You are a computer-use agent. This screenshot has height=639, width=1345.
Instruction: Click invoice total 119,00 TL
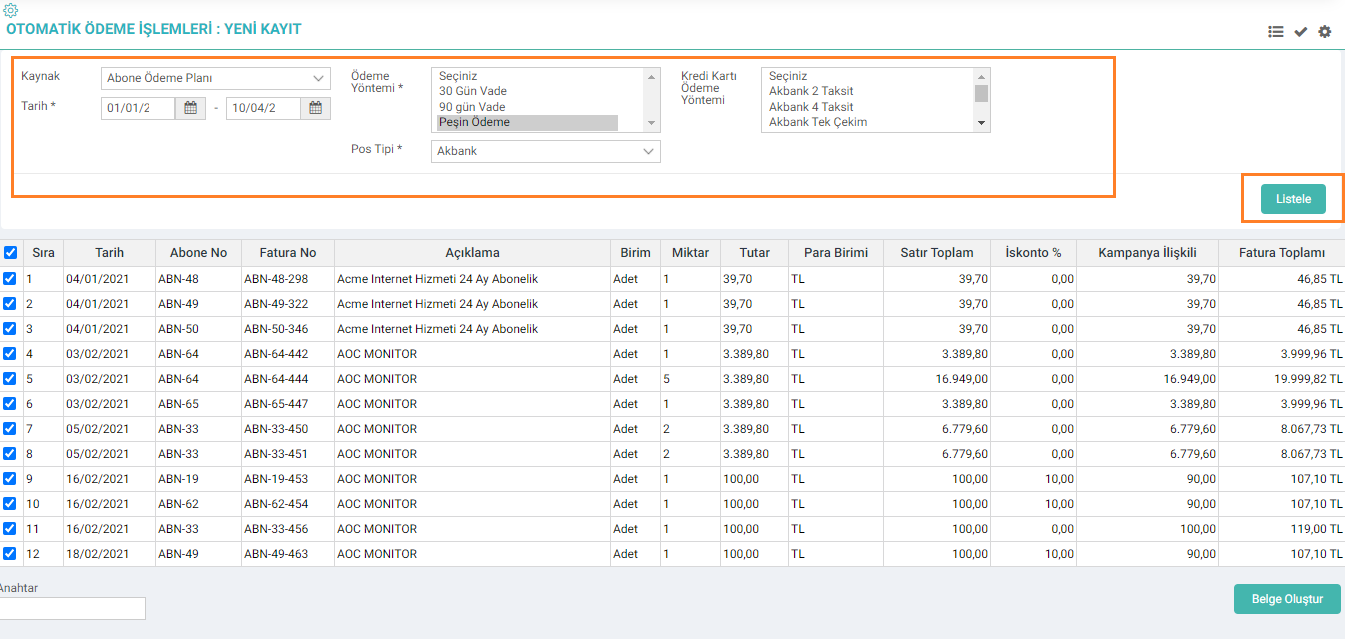coord(1317,529)
